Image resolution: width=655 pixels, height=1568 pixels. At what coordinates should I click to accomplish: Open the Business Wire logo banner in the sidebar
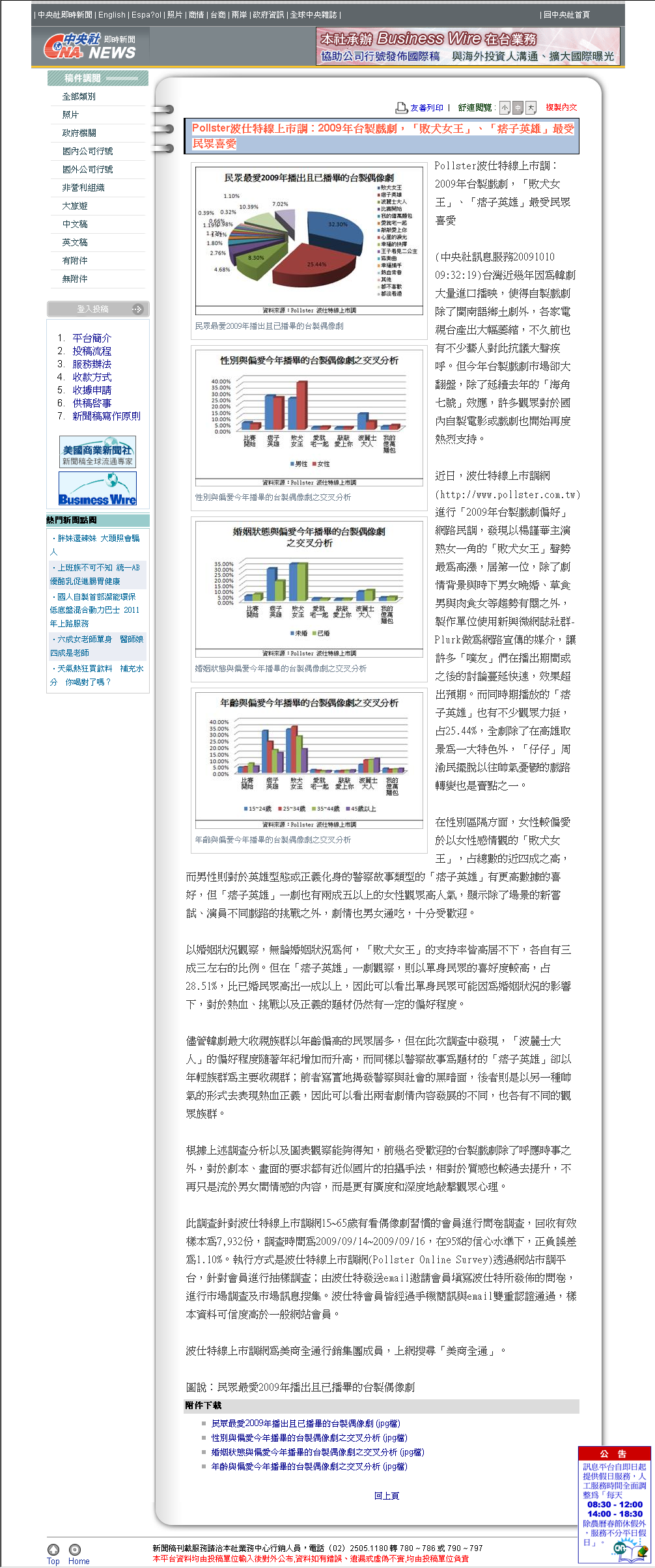tap(98, 489)
